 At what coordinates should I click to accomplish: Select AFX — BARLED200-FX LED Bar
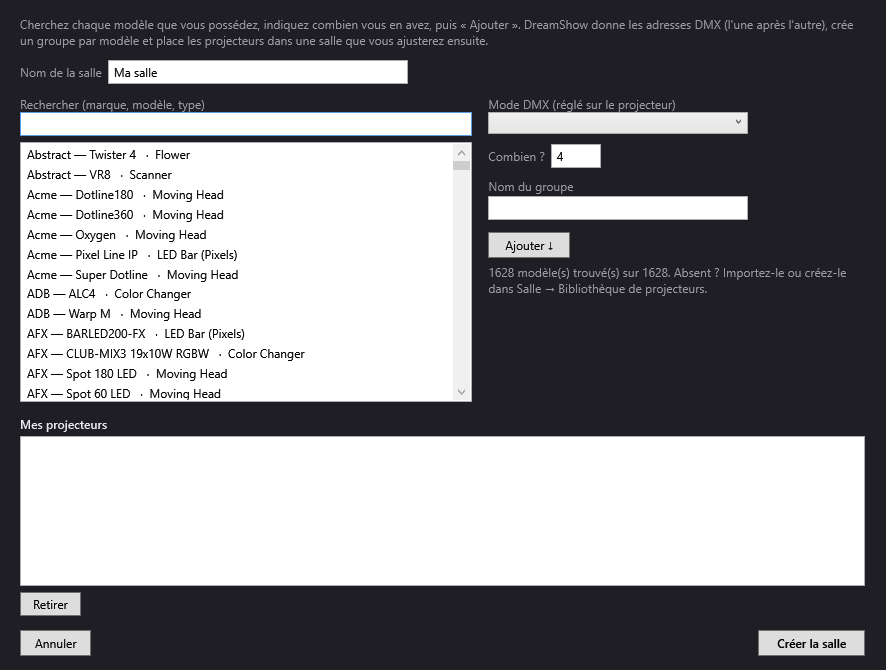point(237,334)
